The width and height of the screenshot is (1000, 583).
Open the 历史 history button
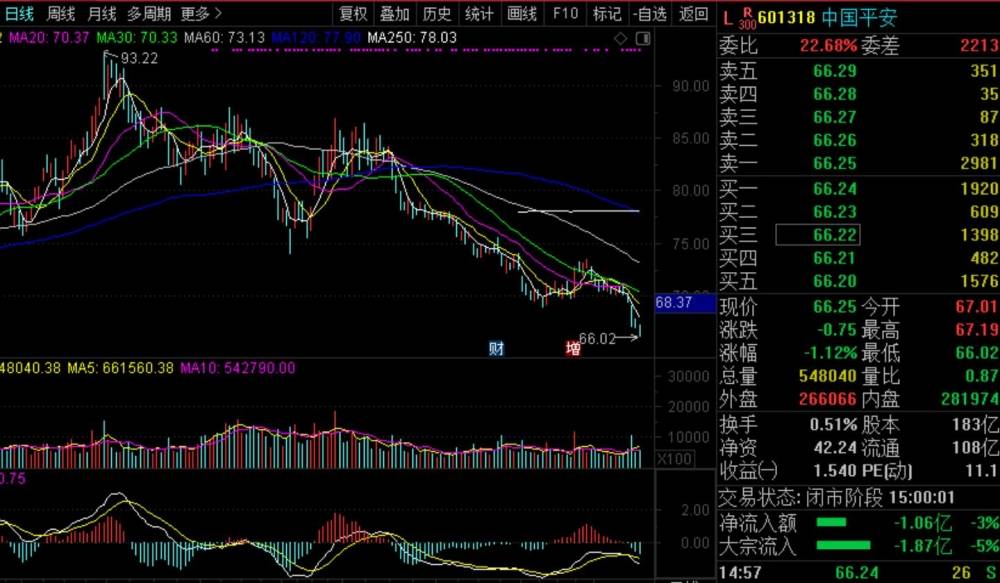click(x=437, y=13)
